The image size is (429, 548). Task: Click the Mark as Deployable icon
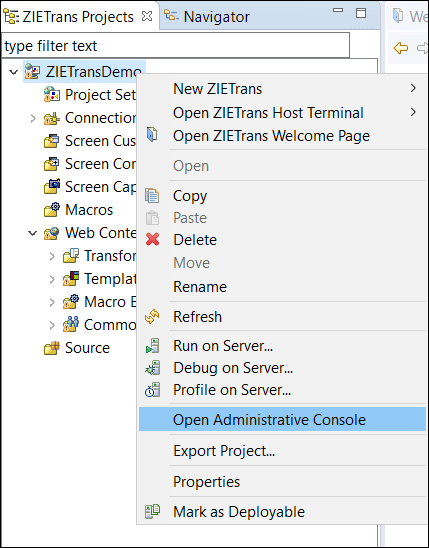(x=152, y=511)
